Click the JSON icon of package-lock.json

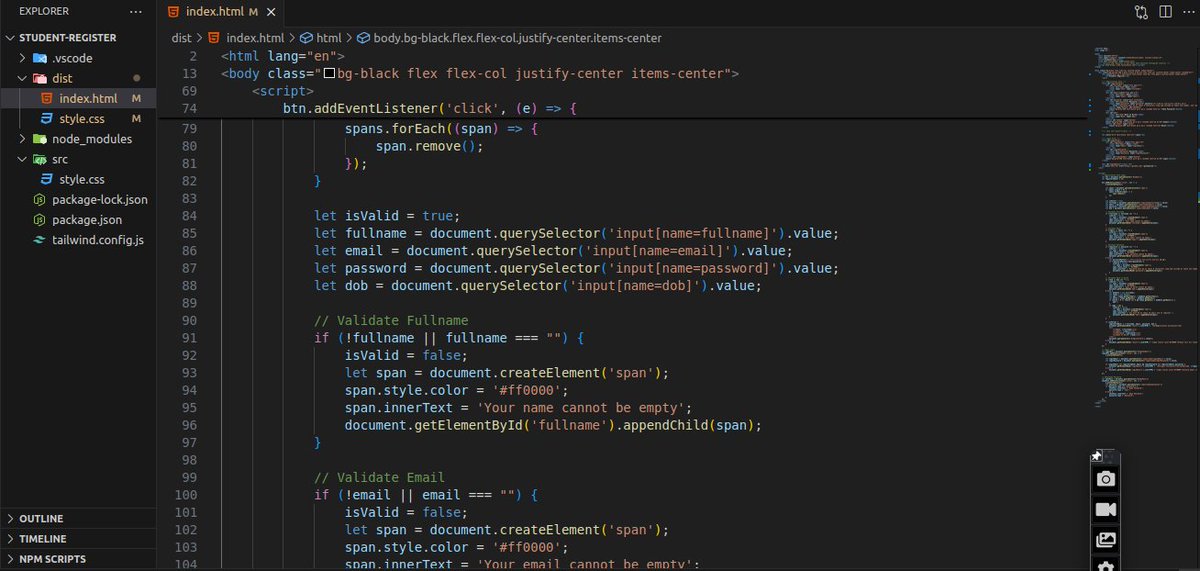(x=40, y=199)
